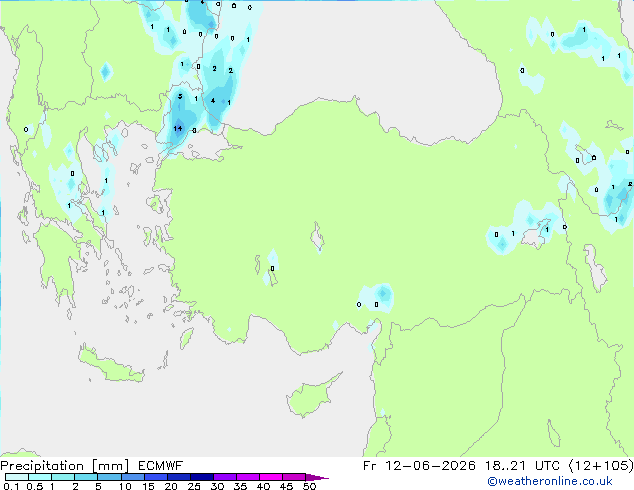Click the '0.5' legend scale label
634x490 pixels.
tap(35, 486)
